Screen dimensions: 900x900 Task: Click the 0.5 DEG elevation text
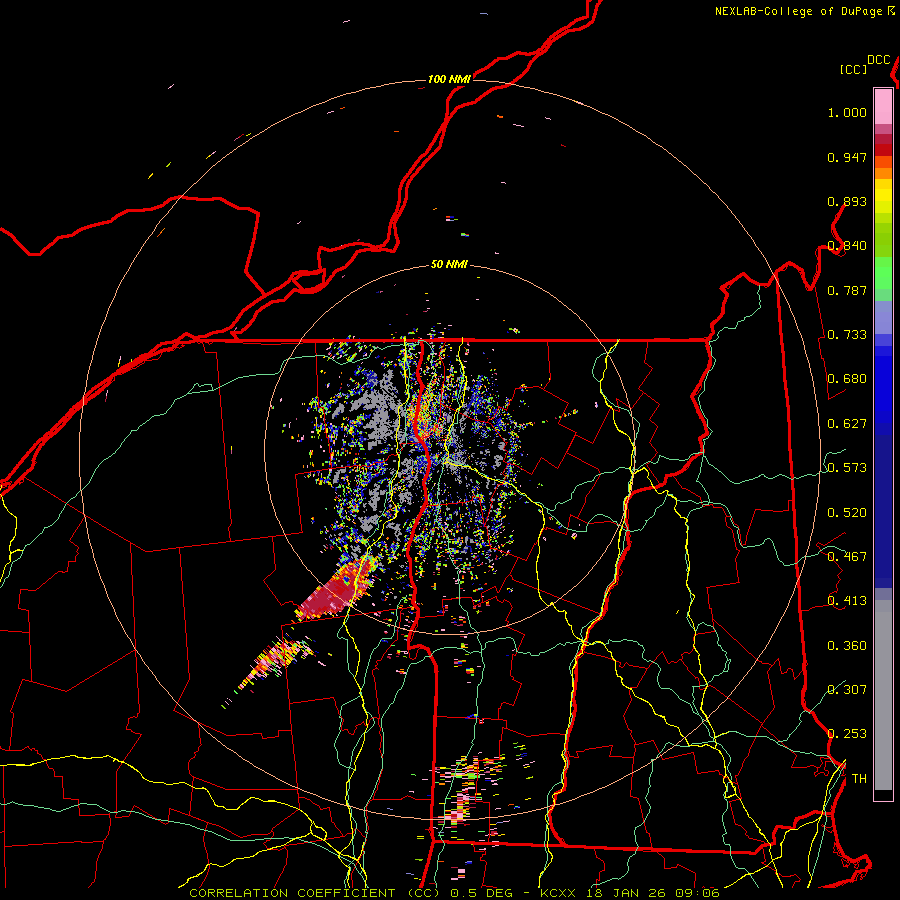tap(481, 893)
